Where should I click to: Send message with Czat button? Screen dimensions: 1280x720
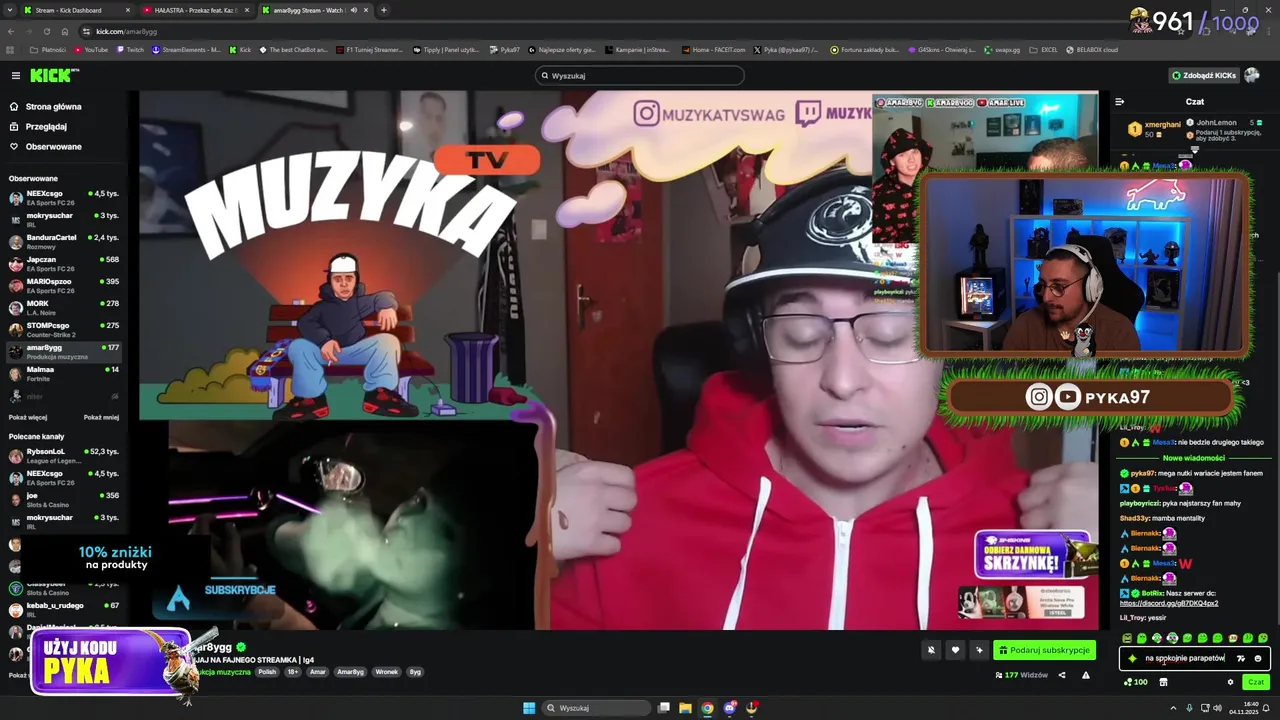(x=1256, y=682)
